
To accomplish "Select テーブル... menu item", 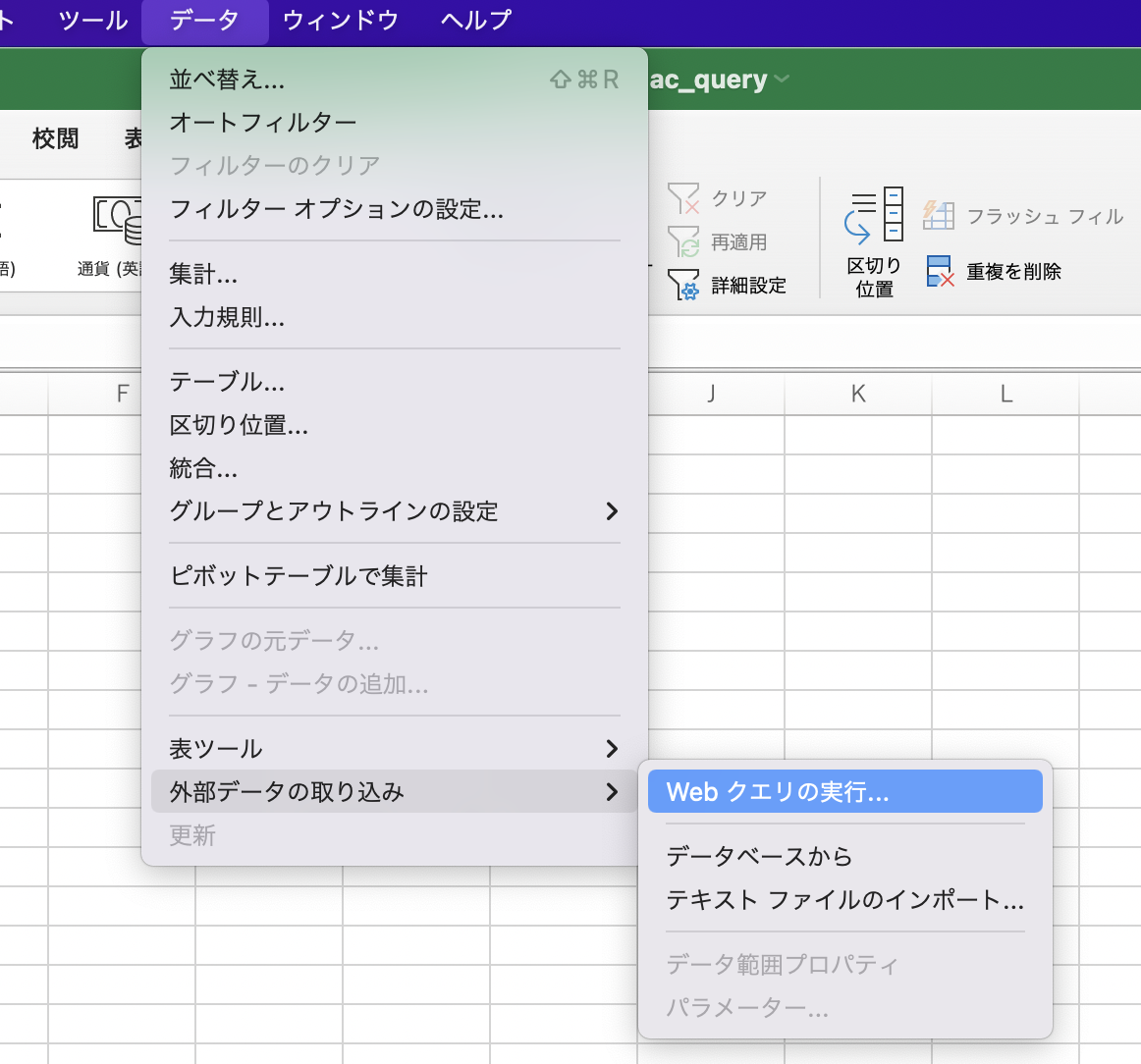I will pyautogui.click(x=395, y=382).
